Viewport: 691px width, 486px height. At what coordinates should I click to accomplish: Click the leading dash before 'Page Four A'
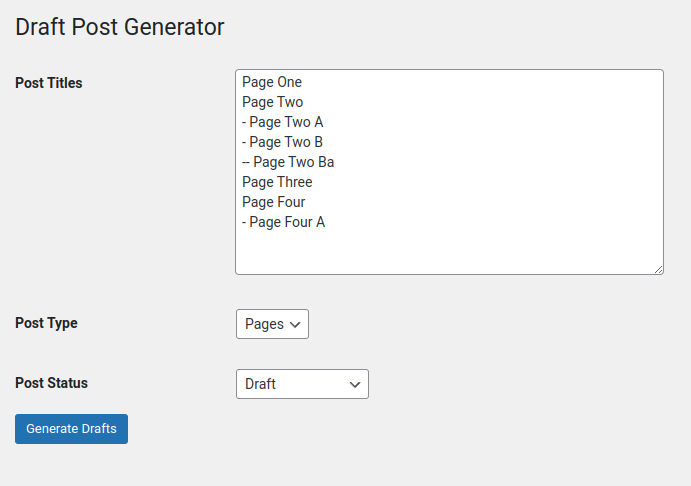pyautogui.click(x=244, y=222)
